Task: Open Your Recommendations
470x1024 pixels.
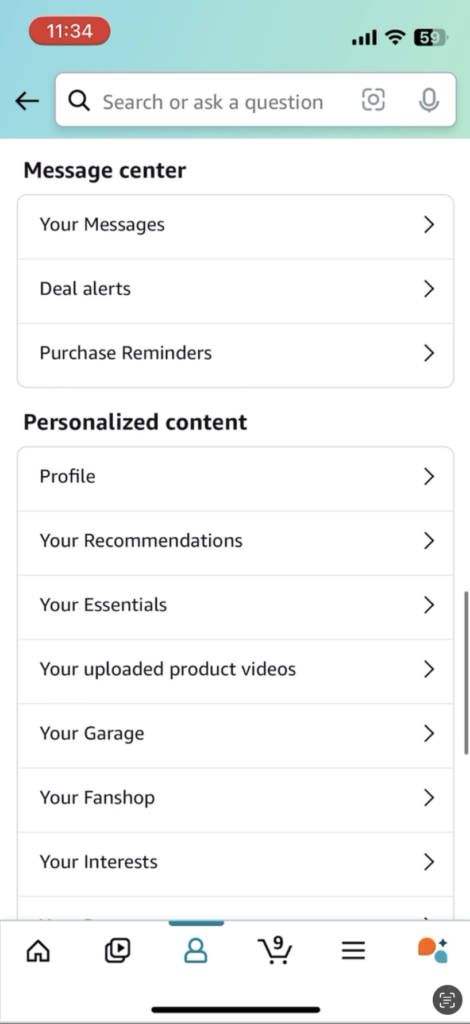Action: [235, 541]
